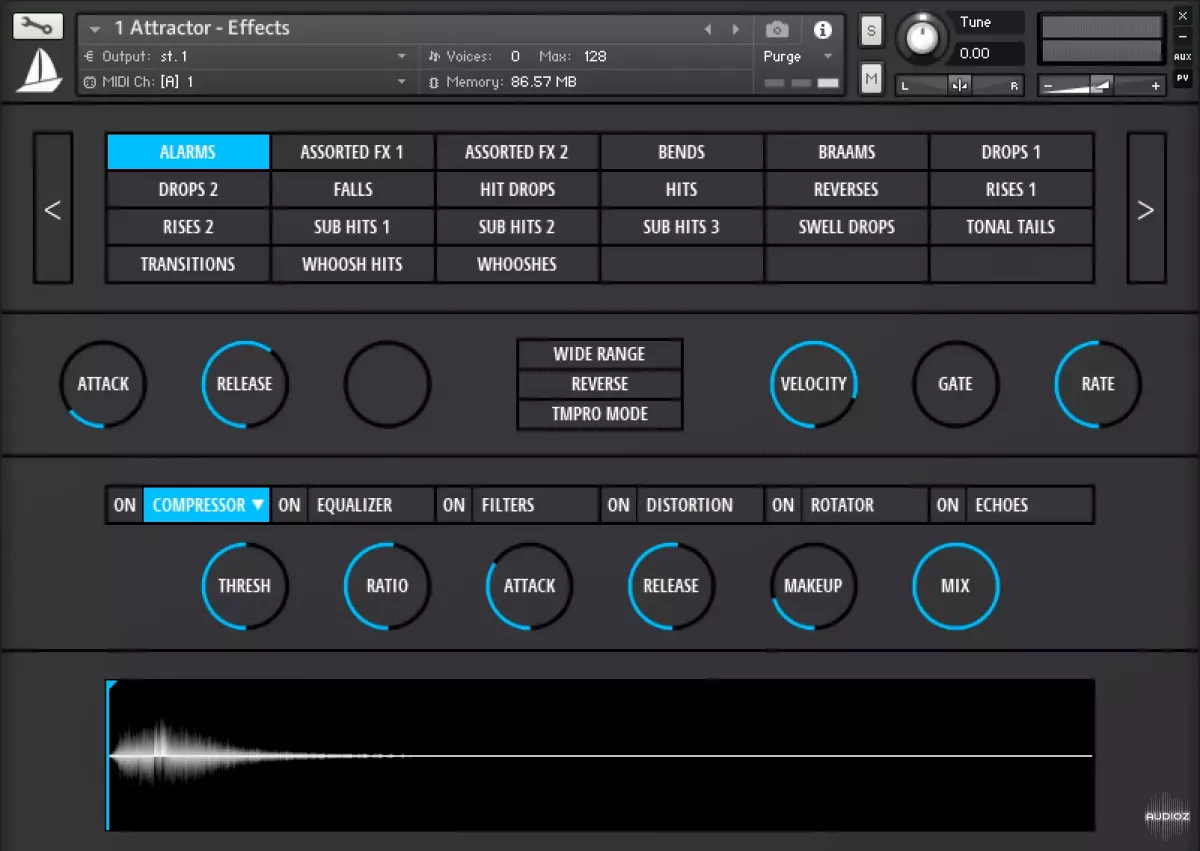The width and height of the screenshot is (1200, 851).
Task: Click the Tune knob
Action: 923,39
